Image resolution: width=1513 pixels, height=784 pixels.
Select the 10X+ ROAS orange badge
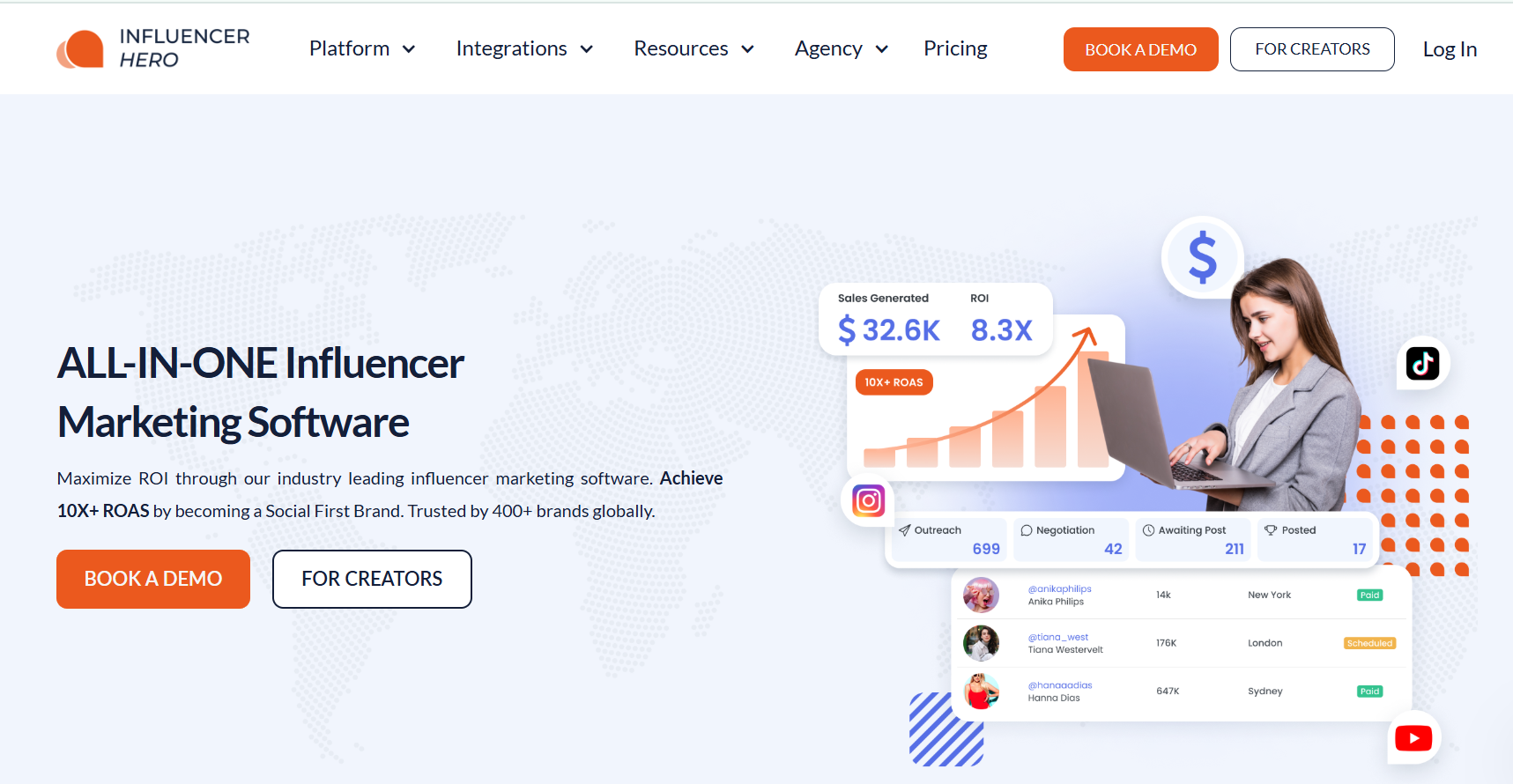[894, 382]
